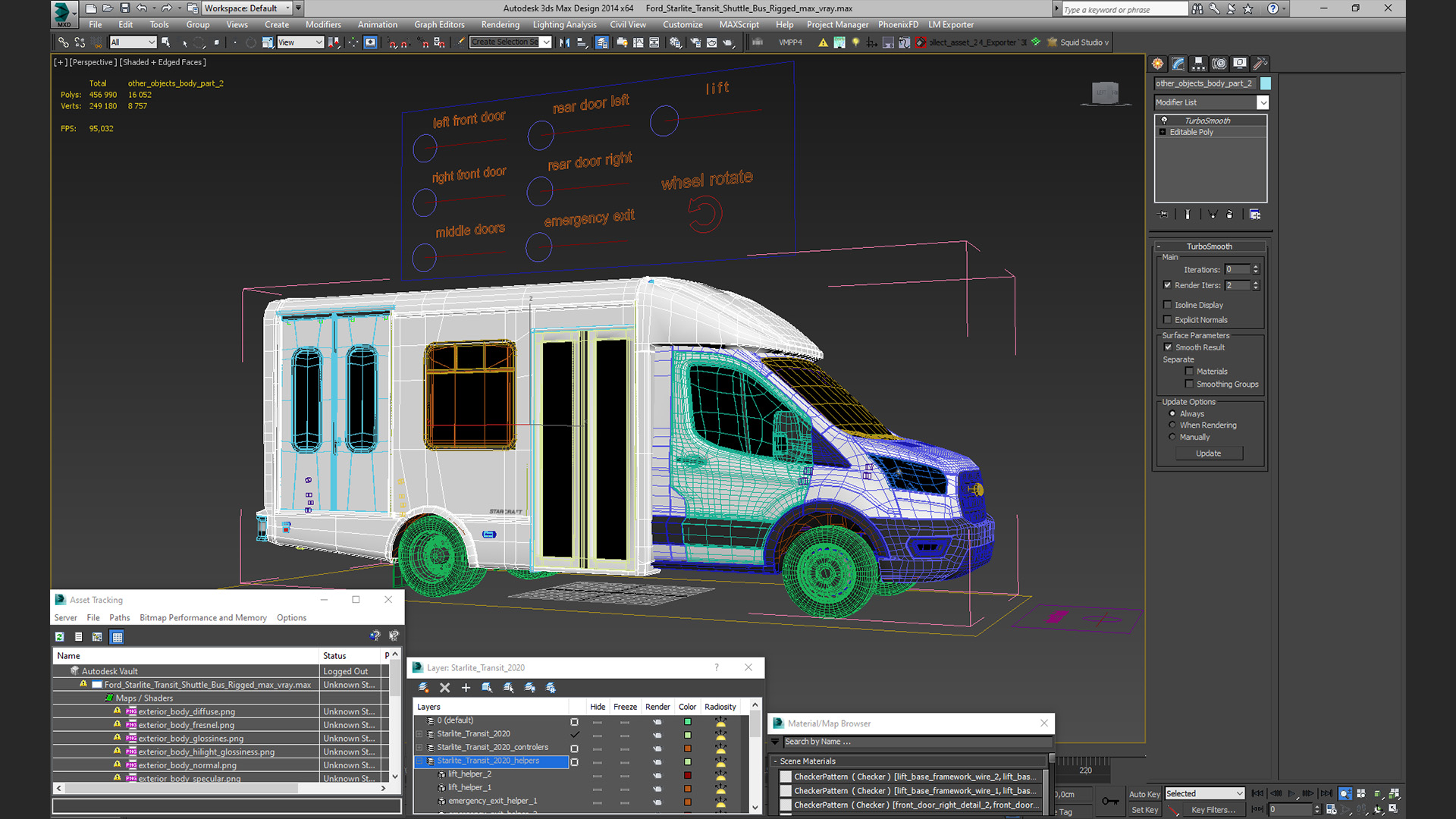Collapse the TurboSmooth rollout header

tap(1210, 246)
